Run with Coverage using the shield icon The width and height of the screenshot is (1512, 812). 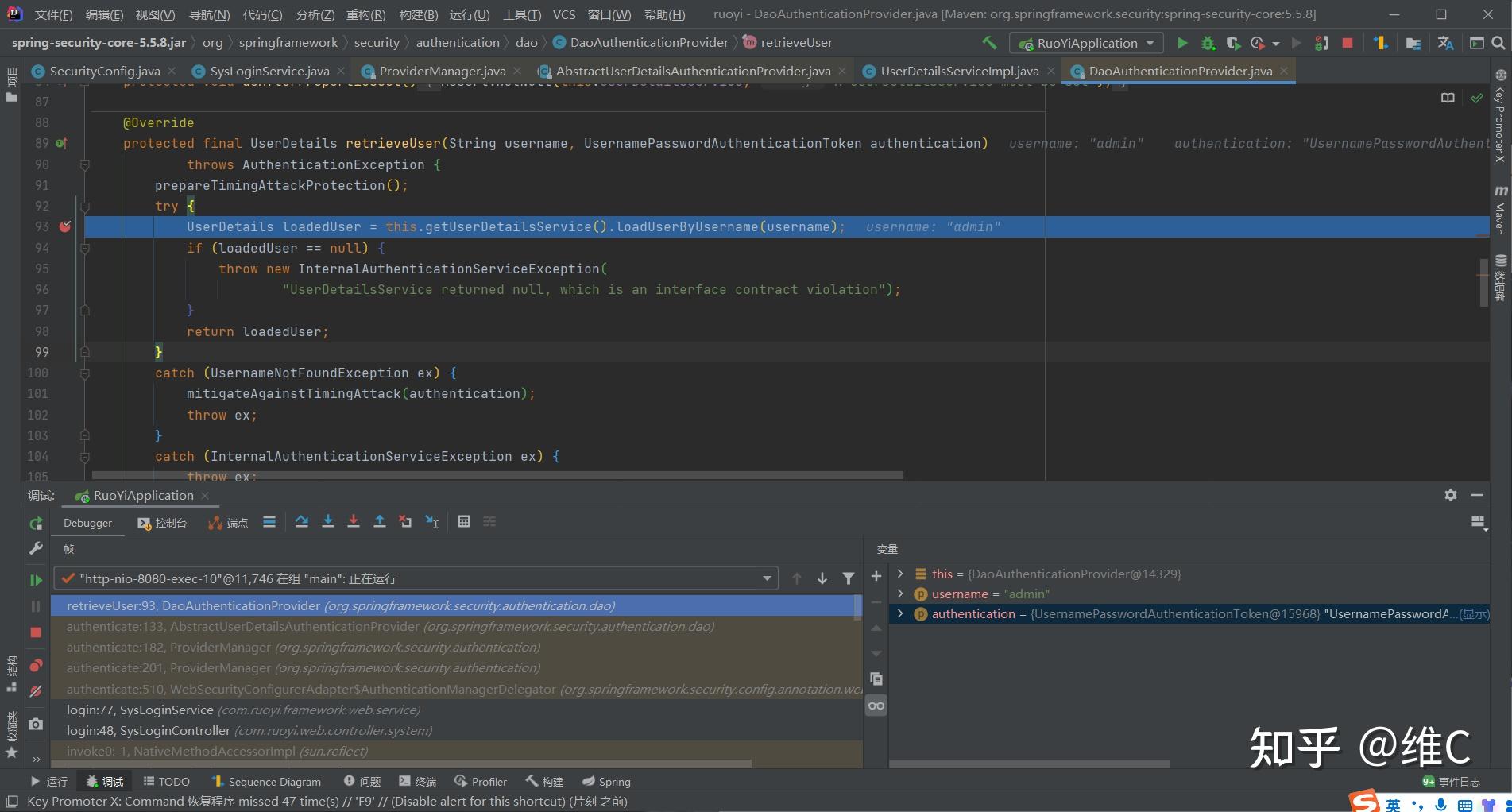(x=1233, y=42)
